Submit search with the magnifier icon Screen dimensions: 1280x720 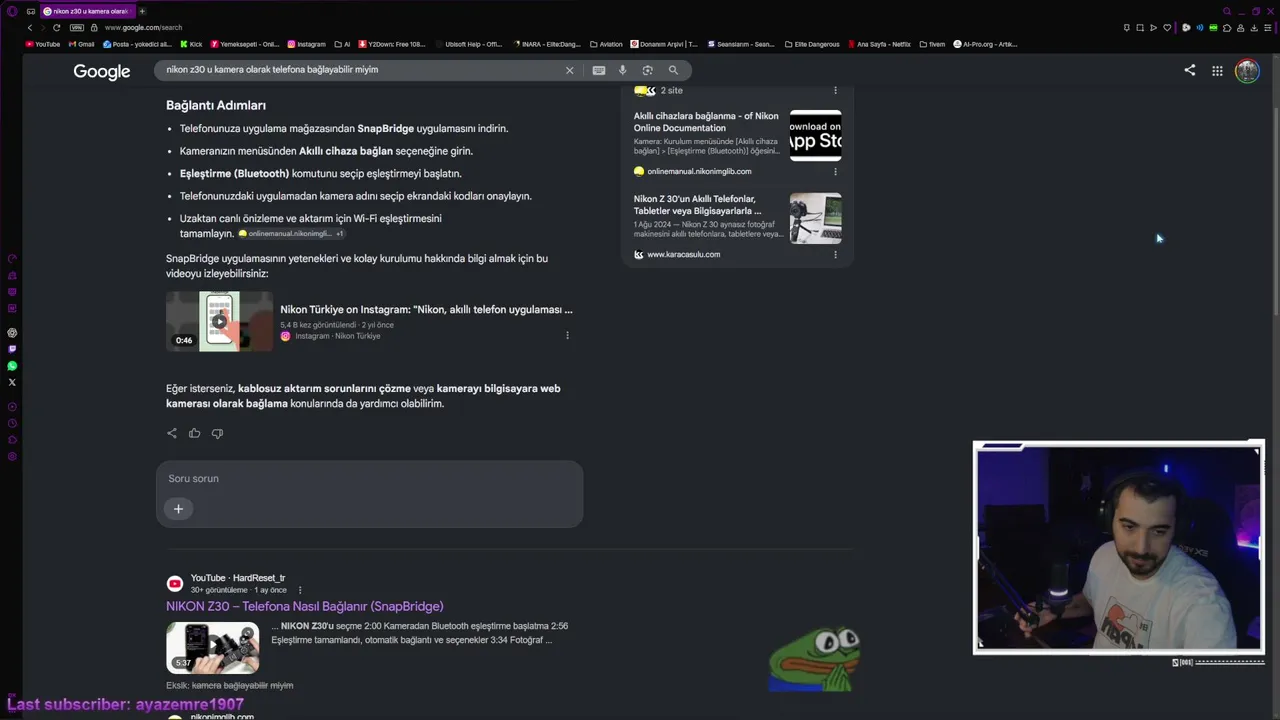click(x=673, y=70)
